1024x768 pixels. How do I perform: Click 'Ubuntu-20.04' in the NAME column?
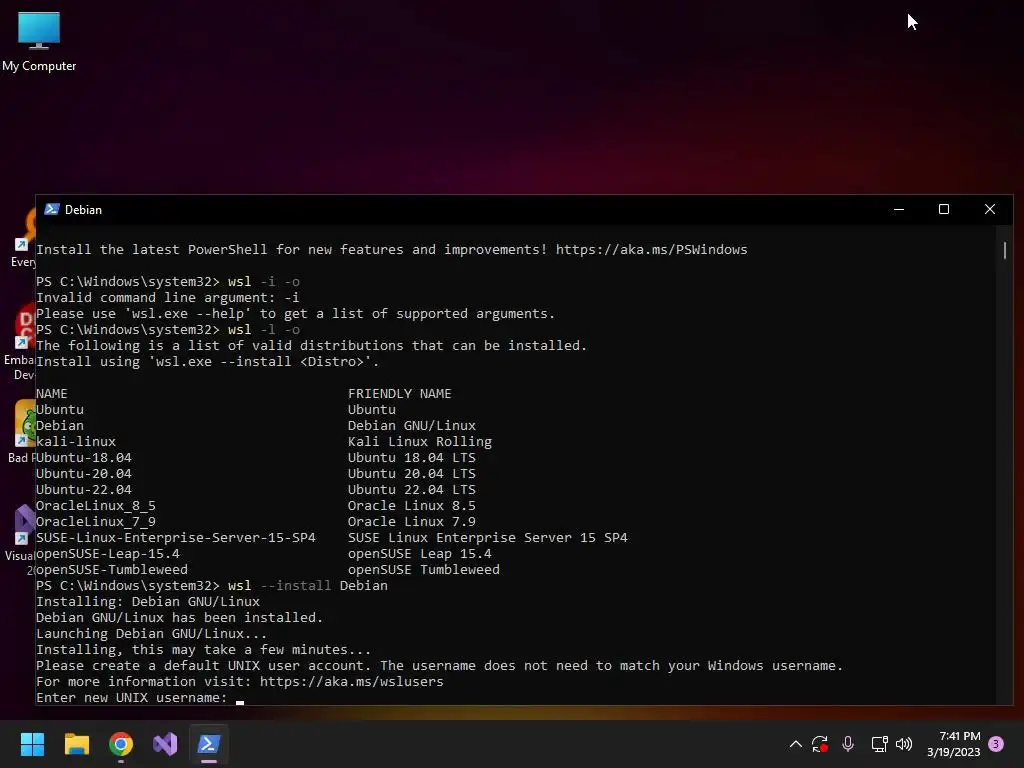coord(84,473)
